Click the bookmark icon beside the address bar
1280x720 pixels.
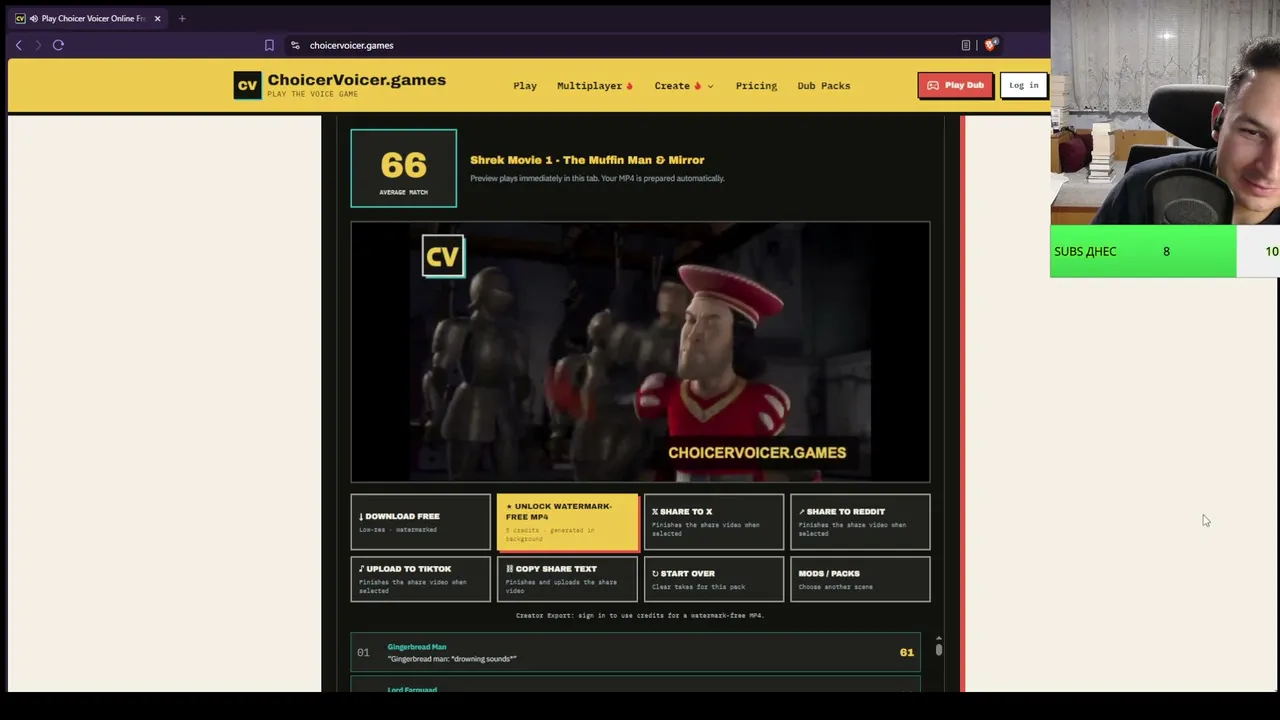[269, 45]
